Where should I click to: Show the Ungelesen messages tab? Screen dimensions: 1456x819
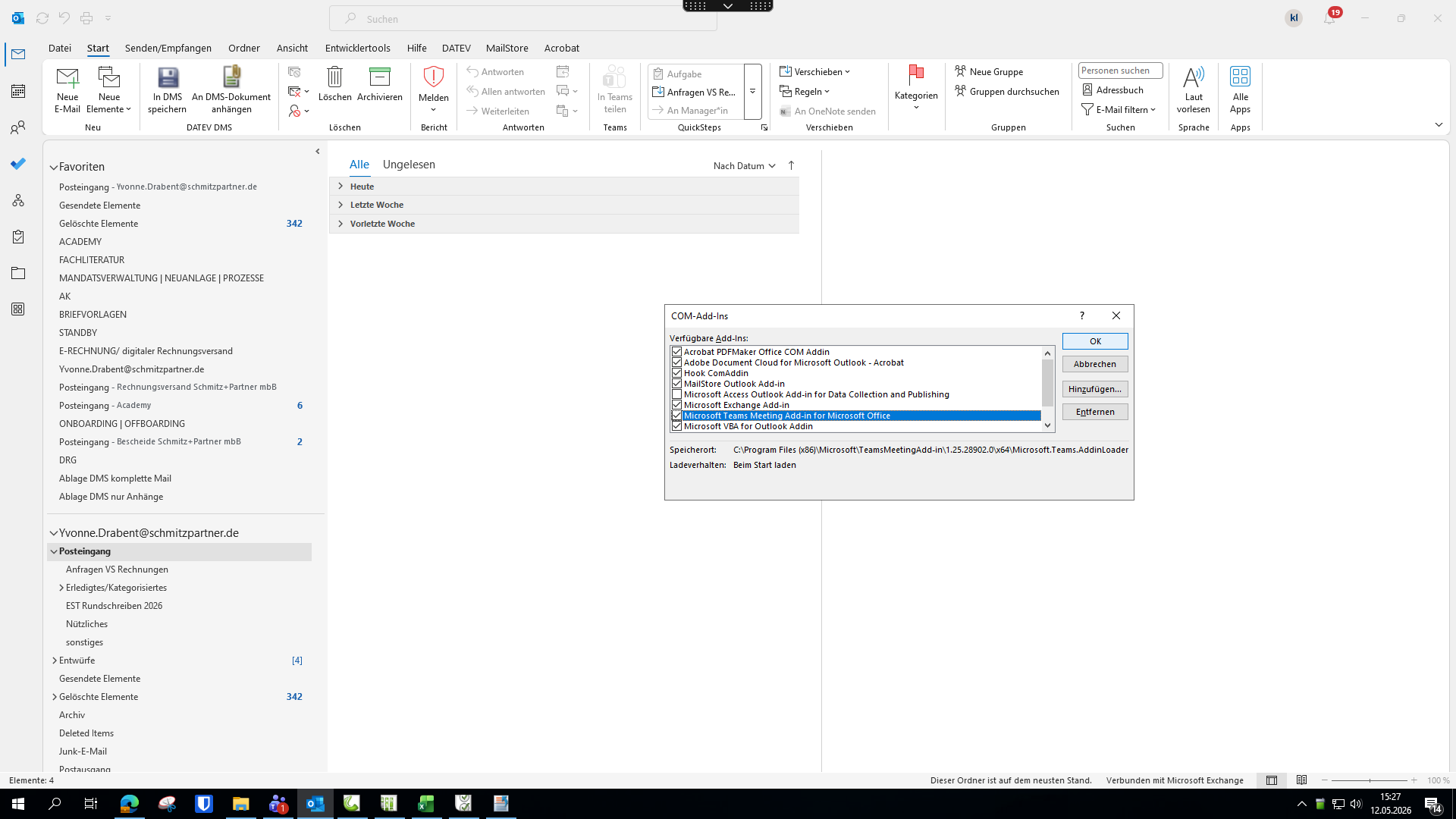click(x=409, y=165)
